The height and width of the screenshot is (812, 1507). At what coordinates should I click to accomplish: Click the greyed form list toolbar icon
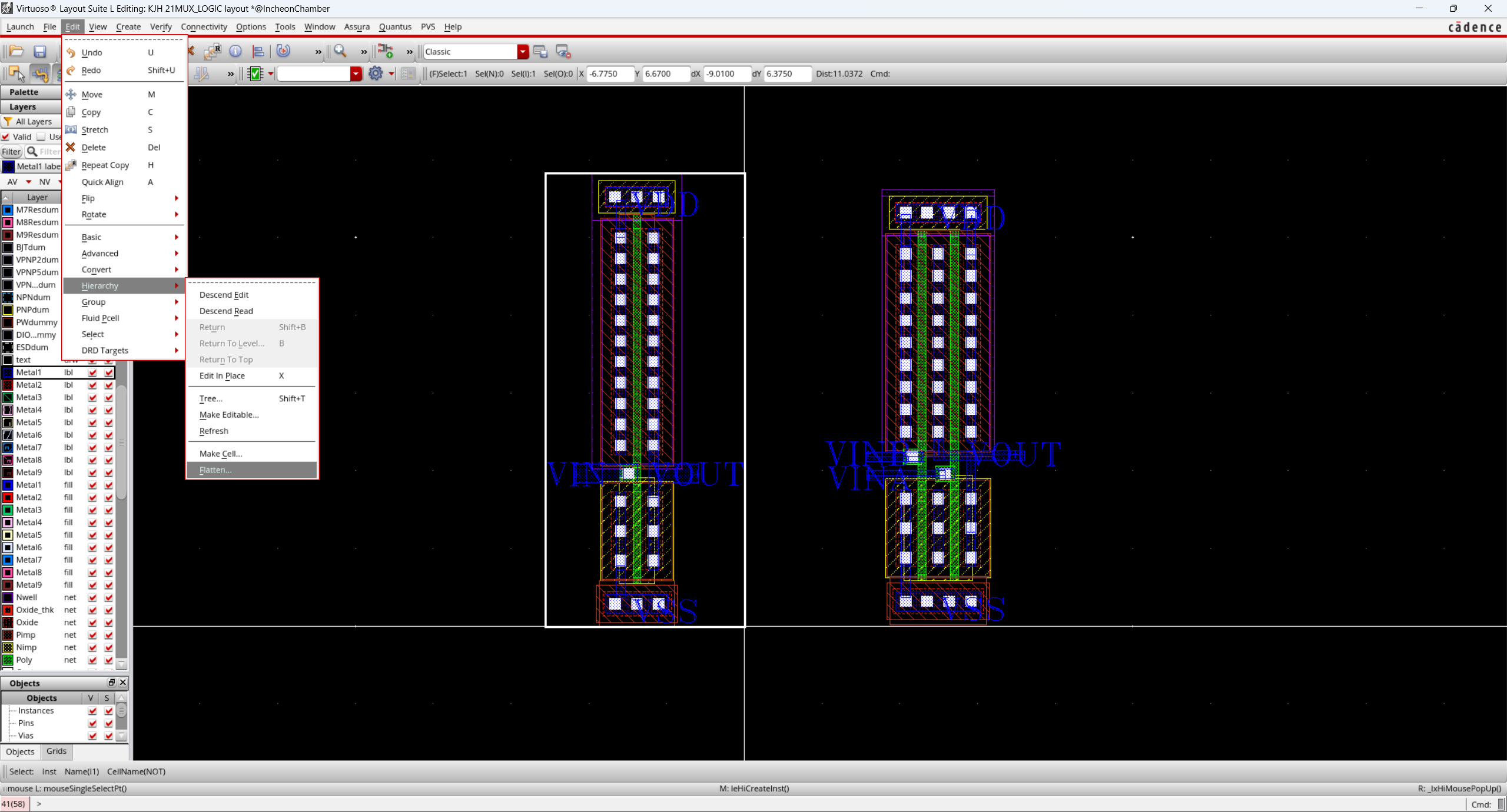tap(407, 74)
